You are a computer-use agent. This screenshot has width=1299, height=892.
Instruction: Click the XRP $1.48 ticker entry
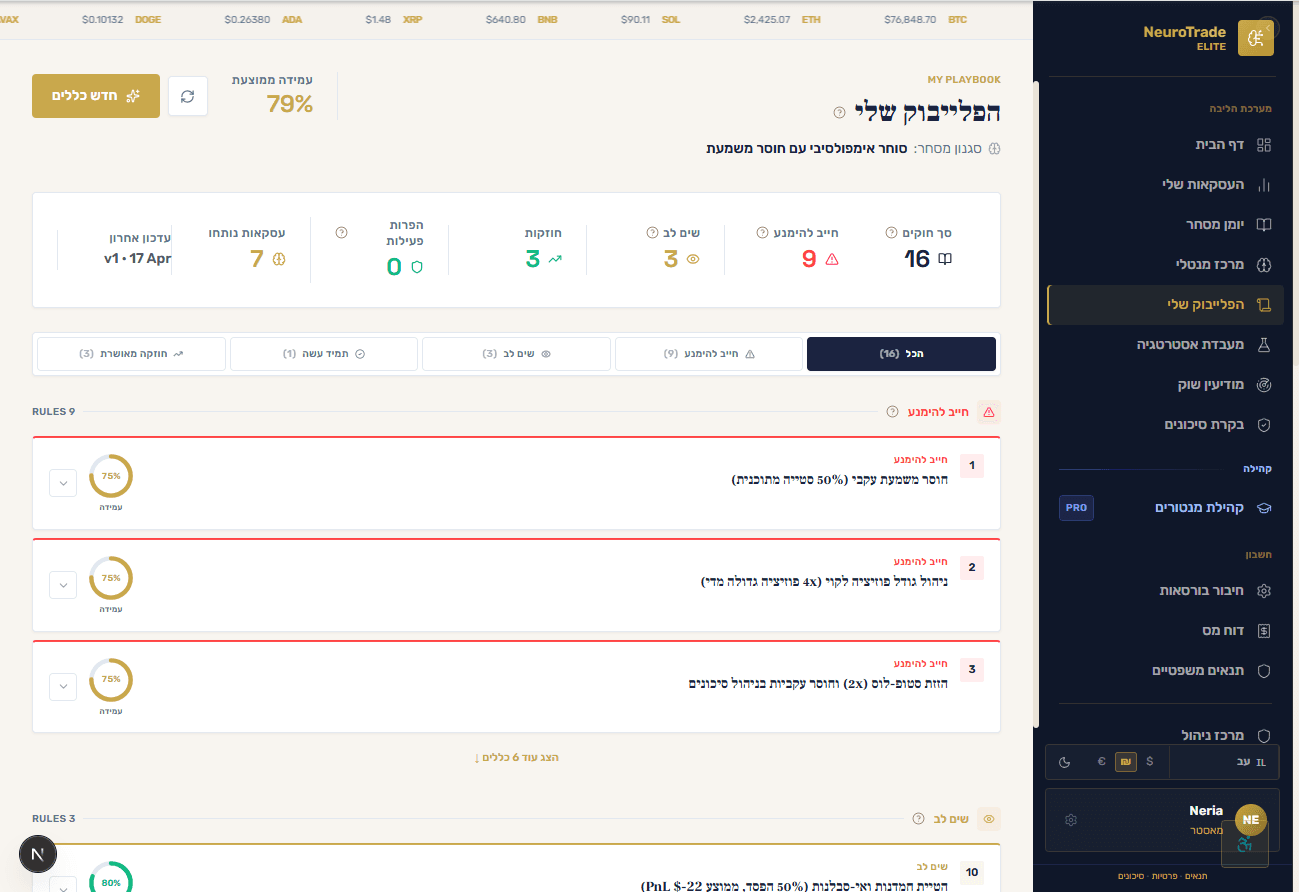pos(393,19)
